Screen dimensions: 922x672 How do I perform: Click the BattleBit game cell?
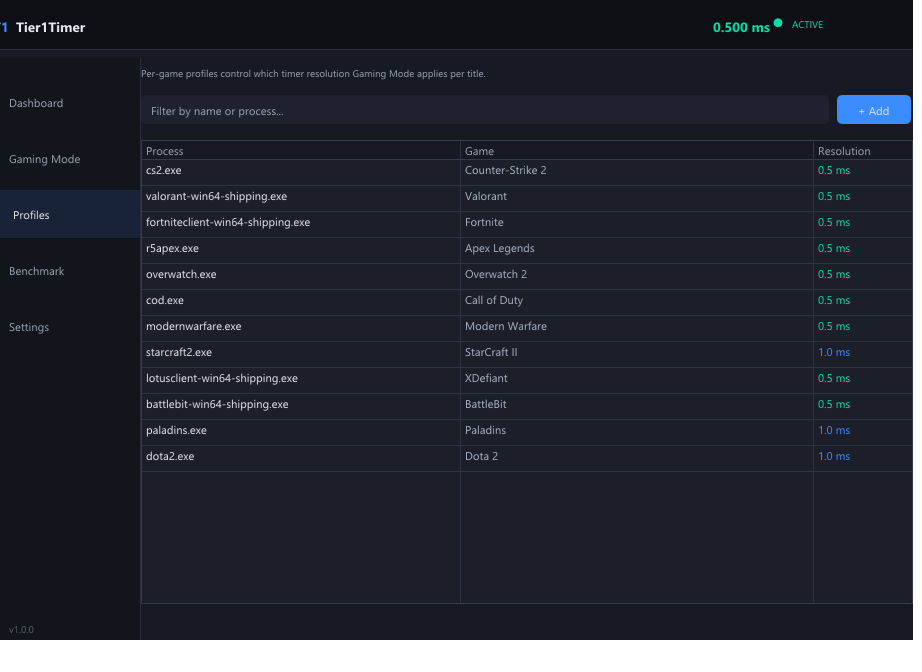pyautogui.click(x=636, y=404)
